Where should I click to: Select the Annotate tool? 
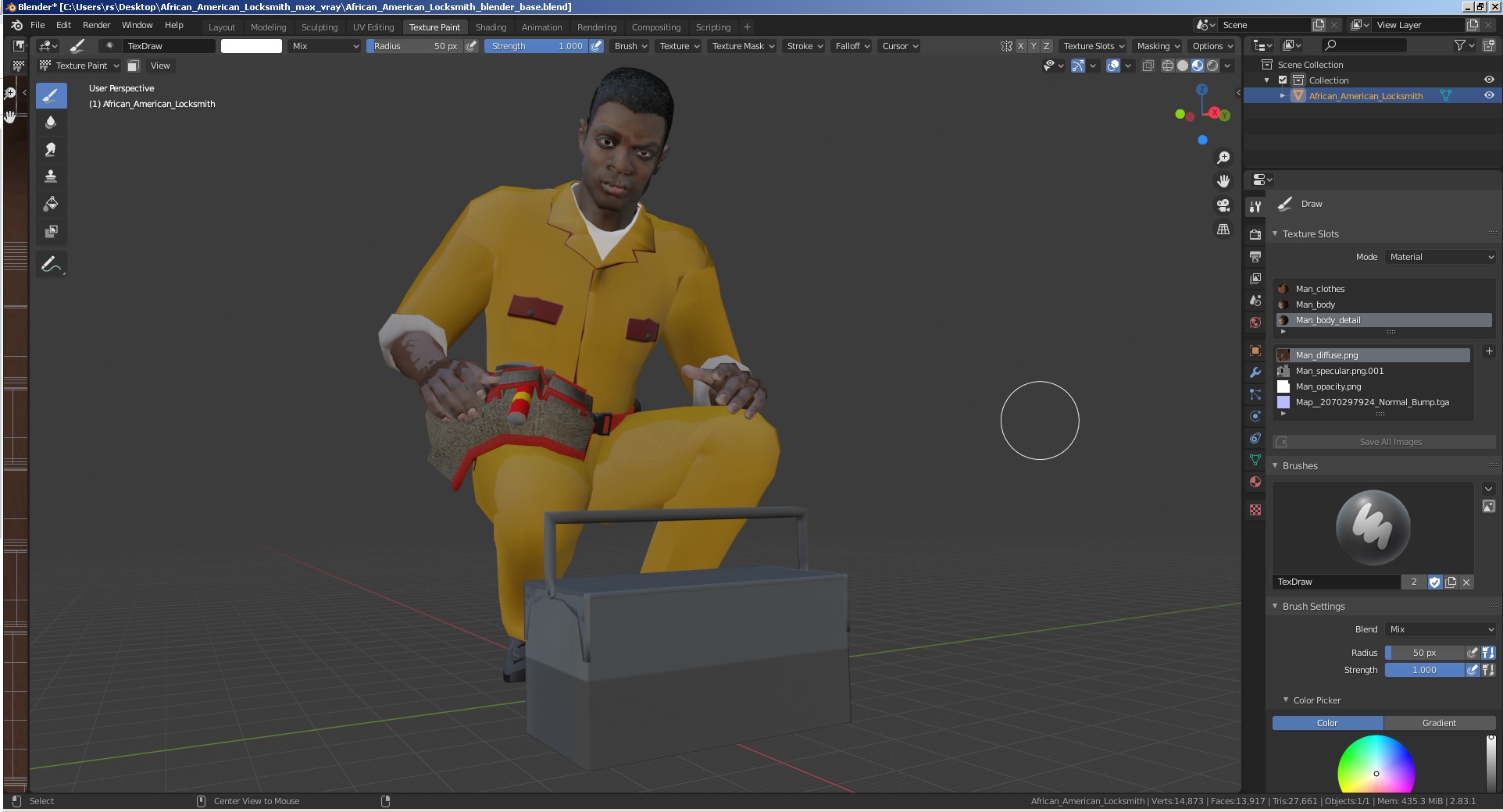(51, 265)
